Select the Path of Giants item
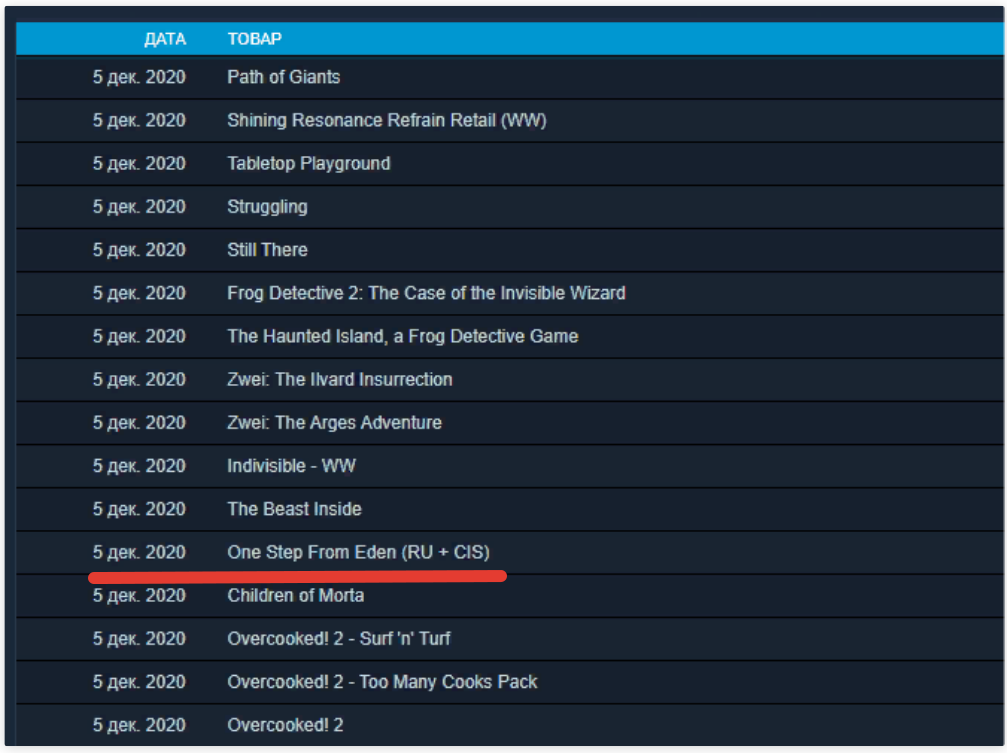 [x=283, y=77]
